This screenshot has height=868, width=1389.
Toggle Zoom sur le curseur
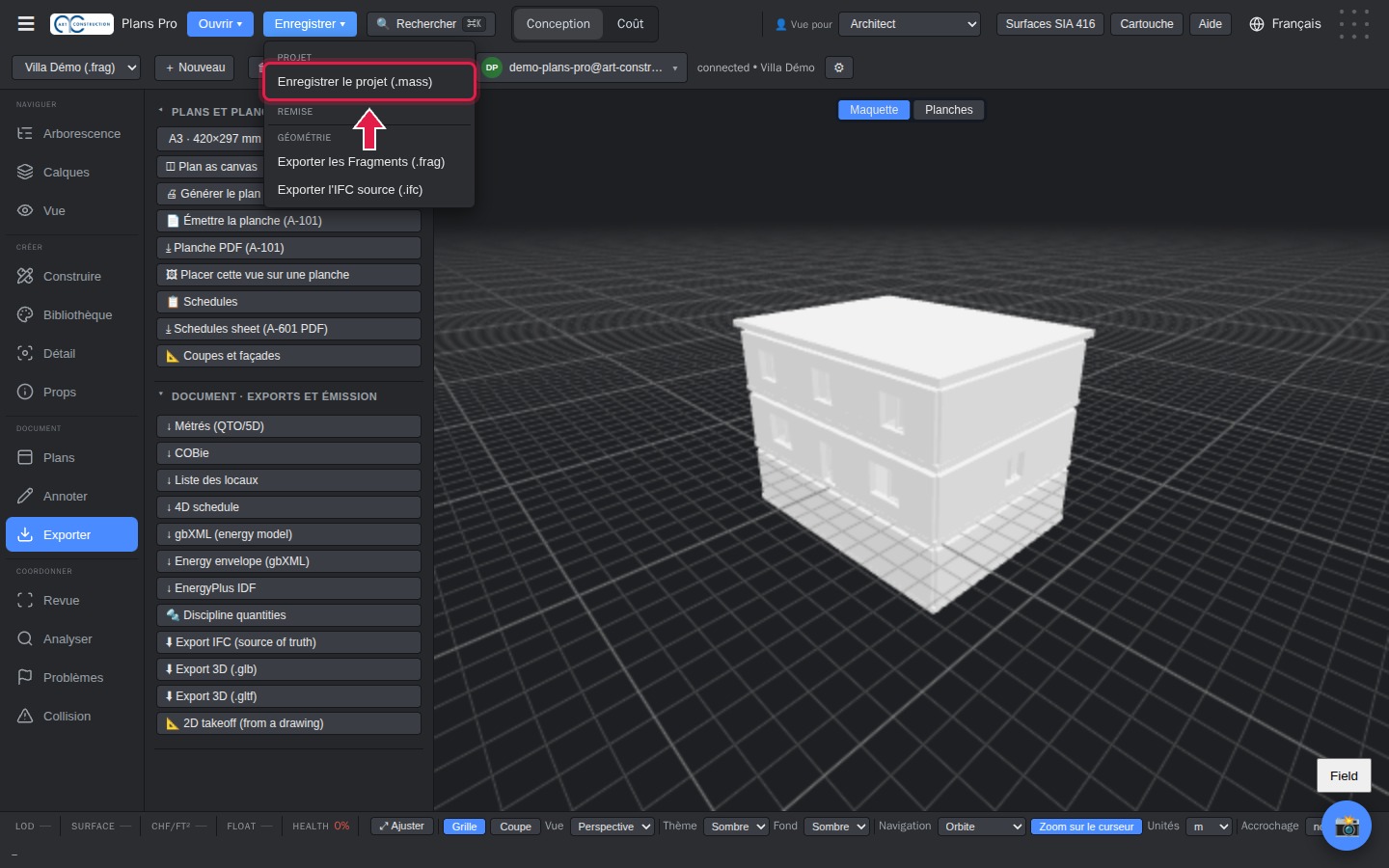click(1086, 827)
